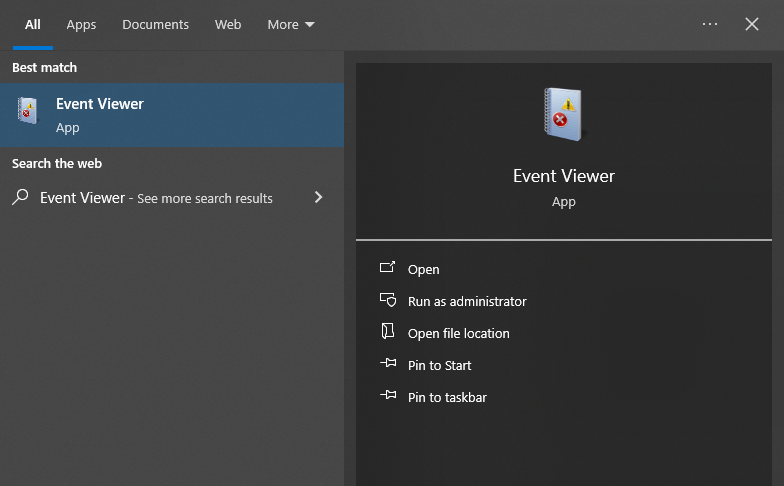Choose the Open action label for Event Viewer

(x=424, y=269)
